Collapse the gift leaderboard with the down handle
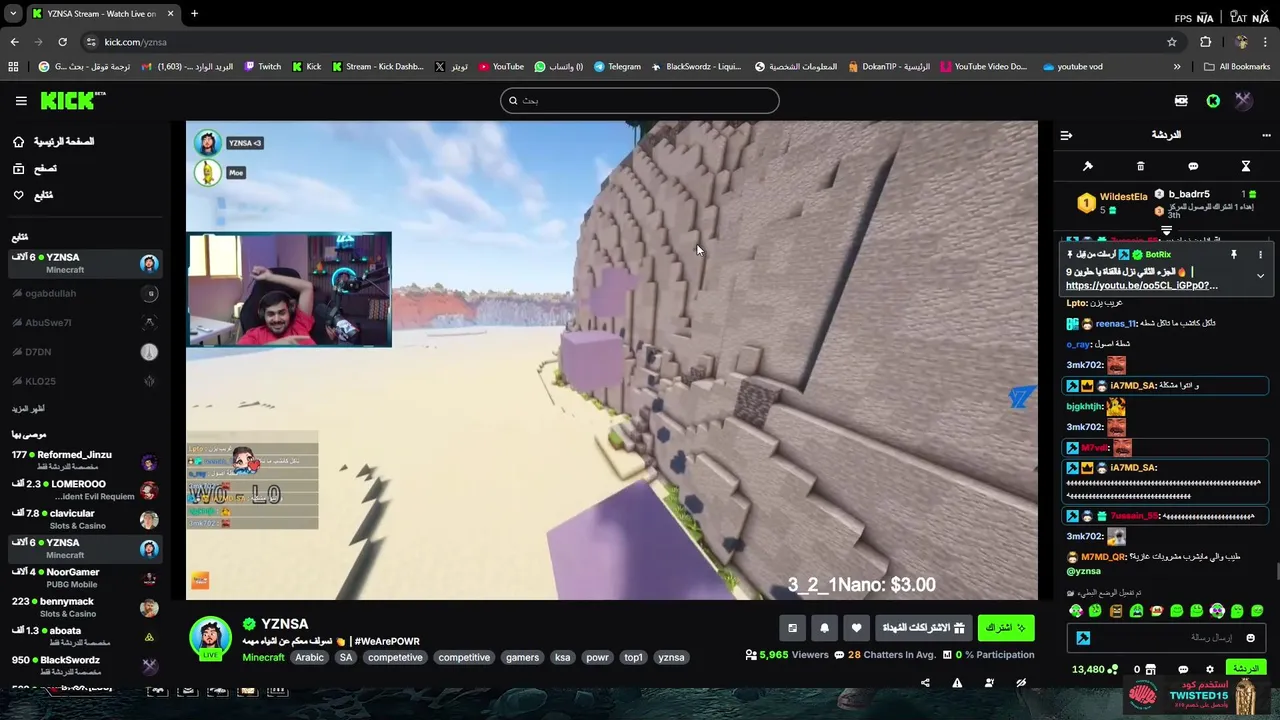Viewport: 1280px width, 720px height. pos(1166,231)
